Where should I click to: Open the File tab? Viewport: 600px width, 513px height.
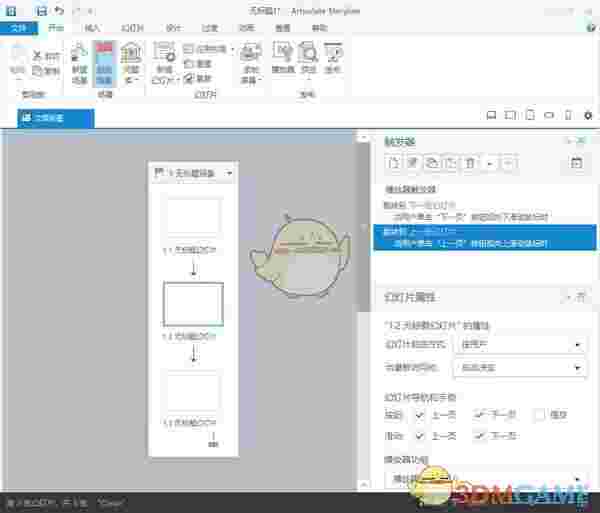19,28
